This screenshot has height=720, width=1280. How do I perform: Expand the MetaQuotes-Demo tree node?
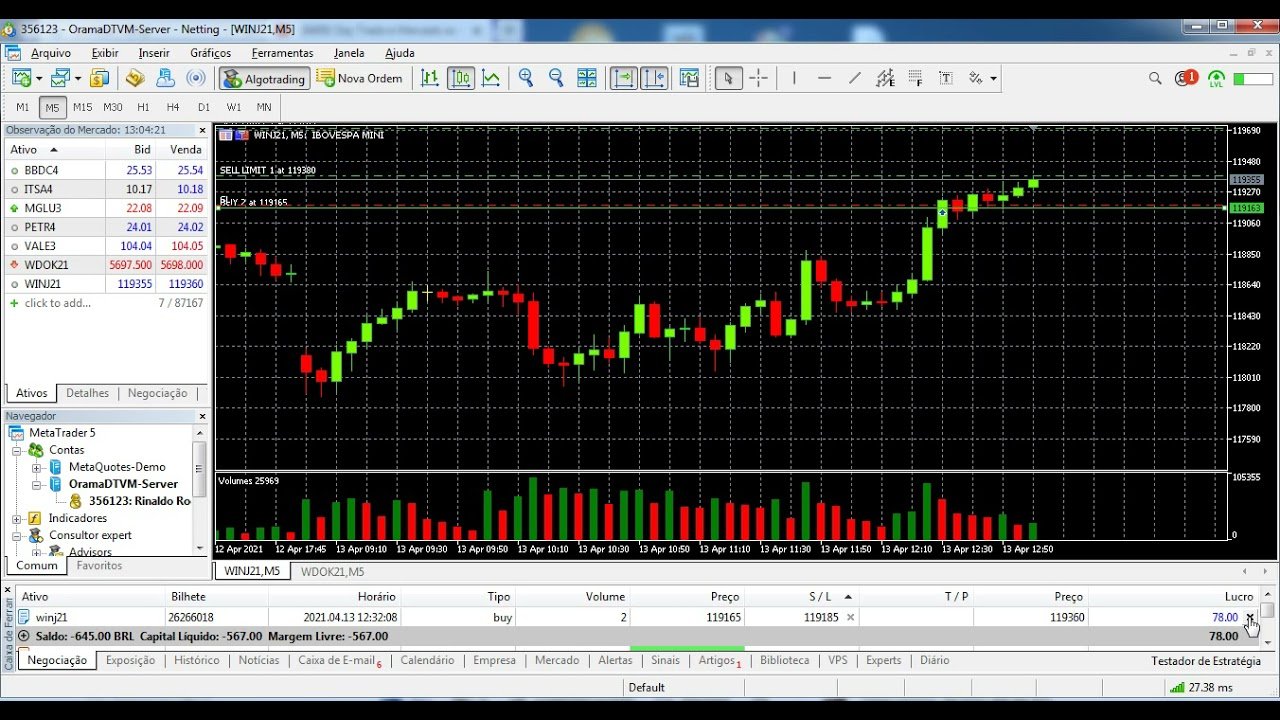tap(36, 468)
